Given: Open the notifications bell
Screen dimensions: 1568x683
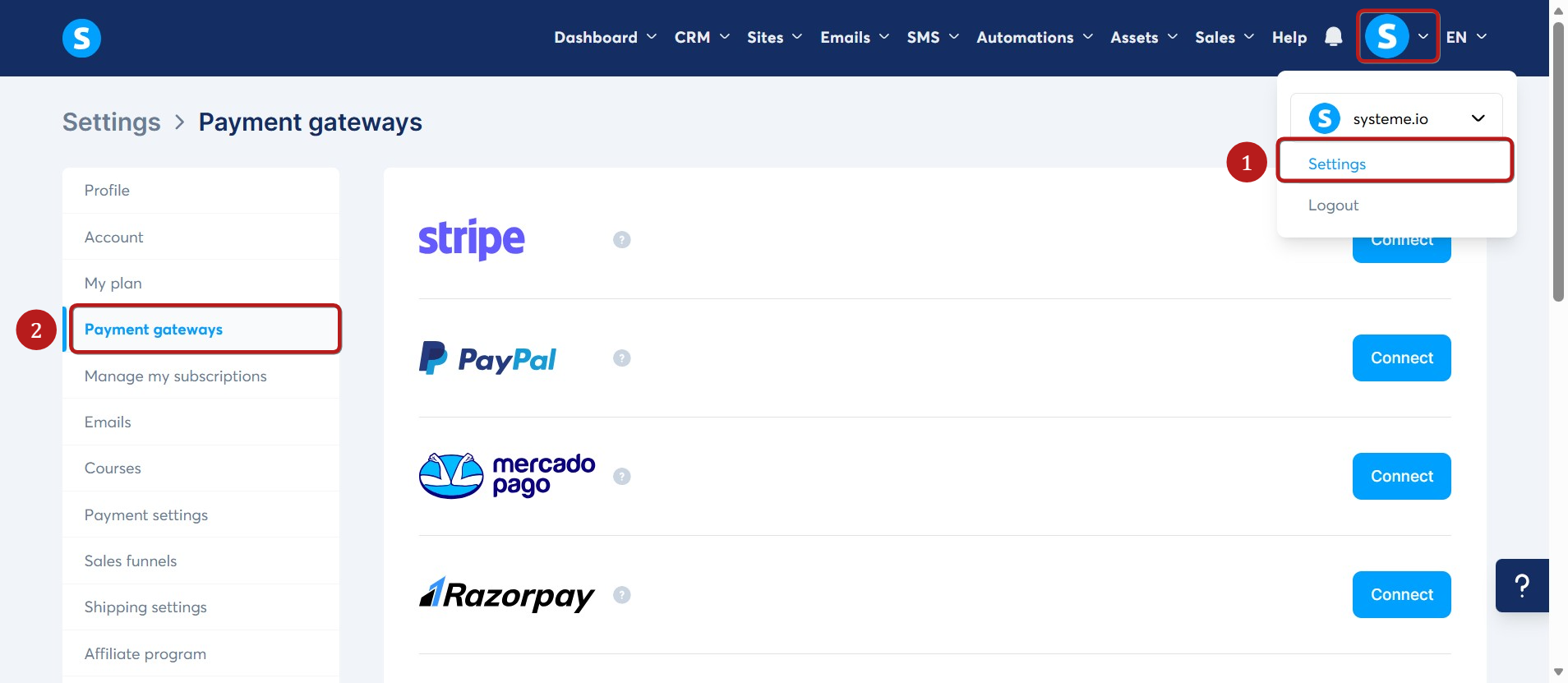Looking at the screenshot, I should [1333, 37].
